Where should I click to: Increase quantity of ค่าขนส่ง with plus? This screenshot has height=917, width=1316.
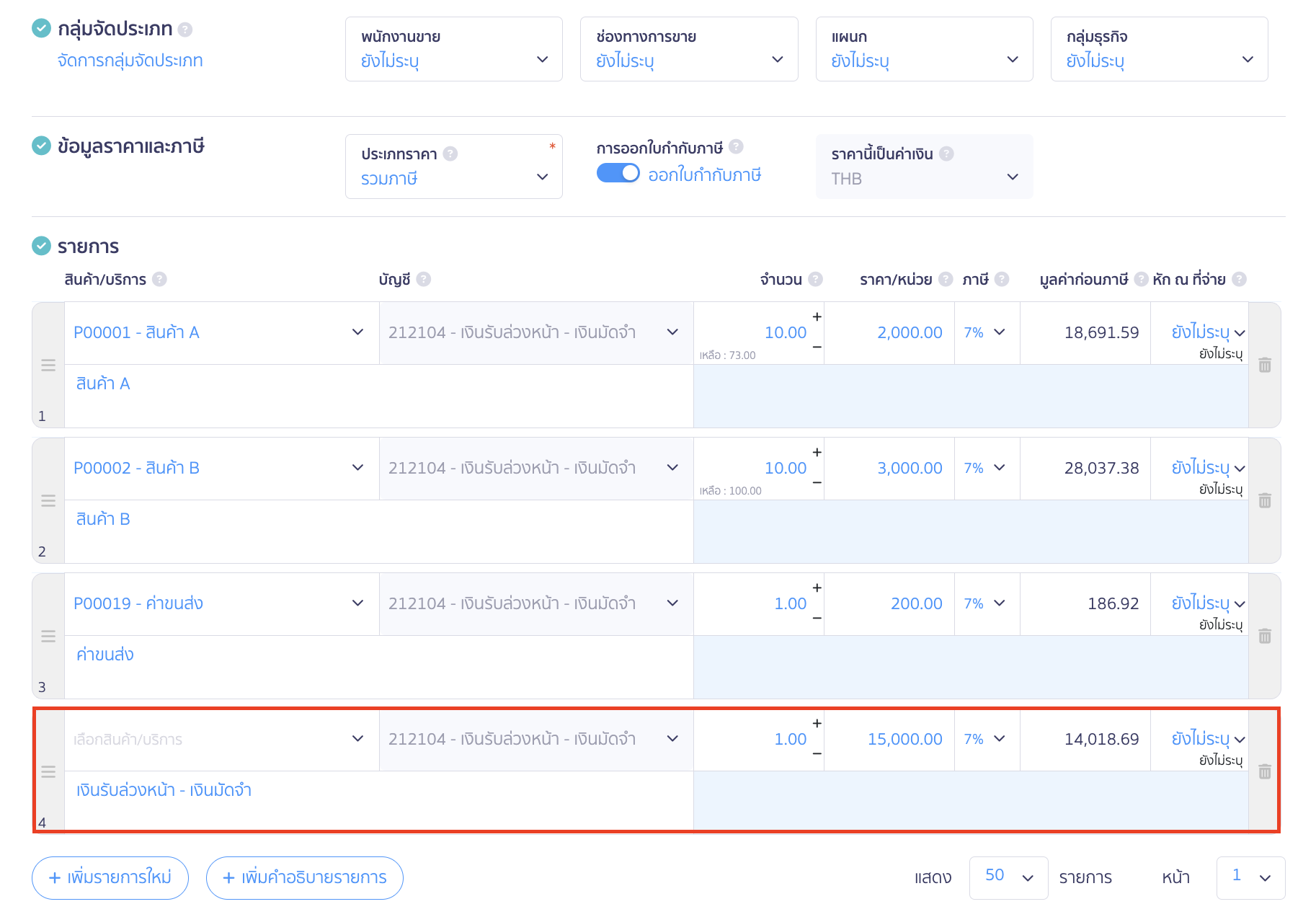pyautogui.click(x=817, y=588)
